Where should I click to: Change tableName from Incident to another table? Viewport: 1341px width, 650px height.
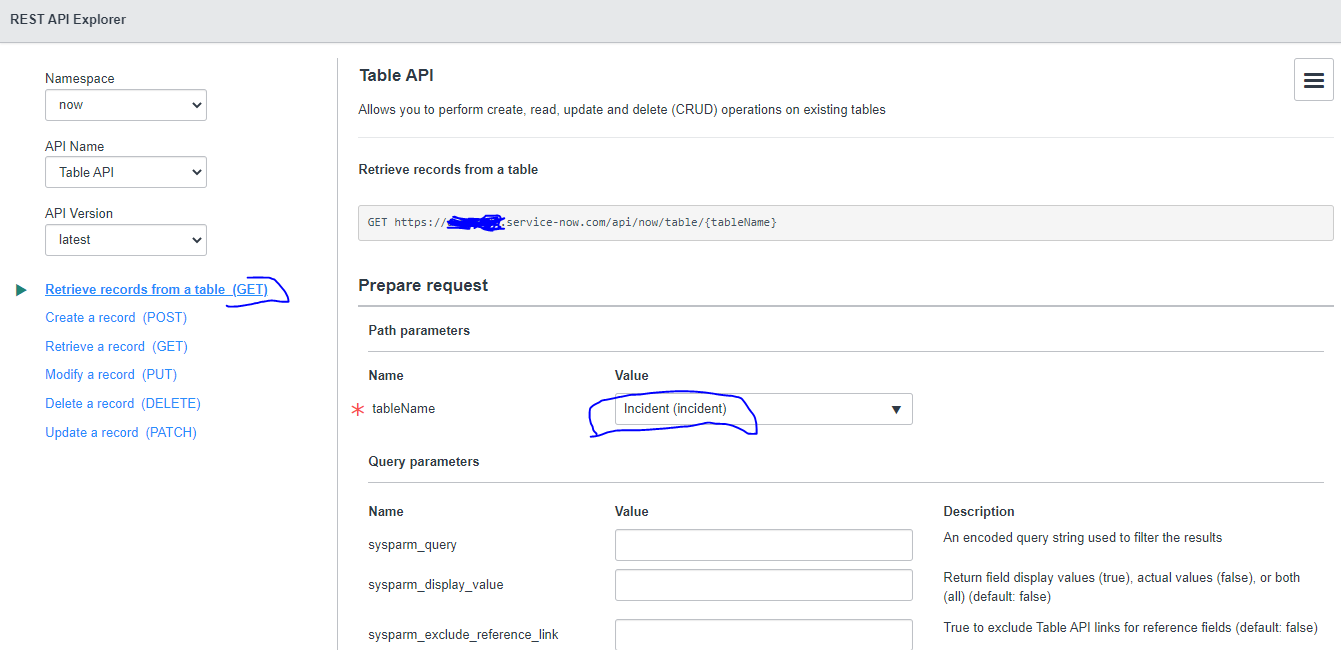[763, 409]
